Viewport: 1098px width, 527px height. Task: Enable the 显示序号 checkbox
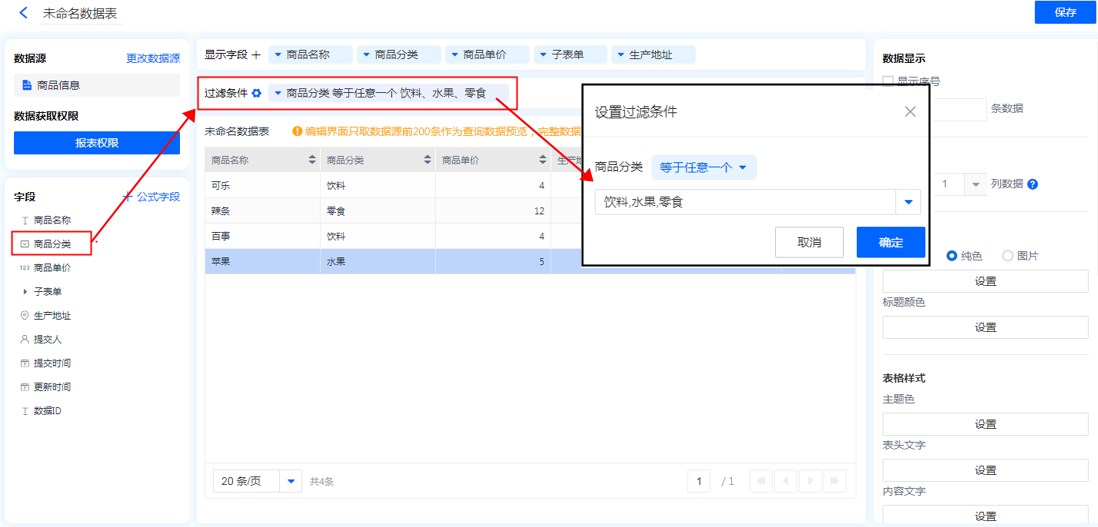(888, 81)
